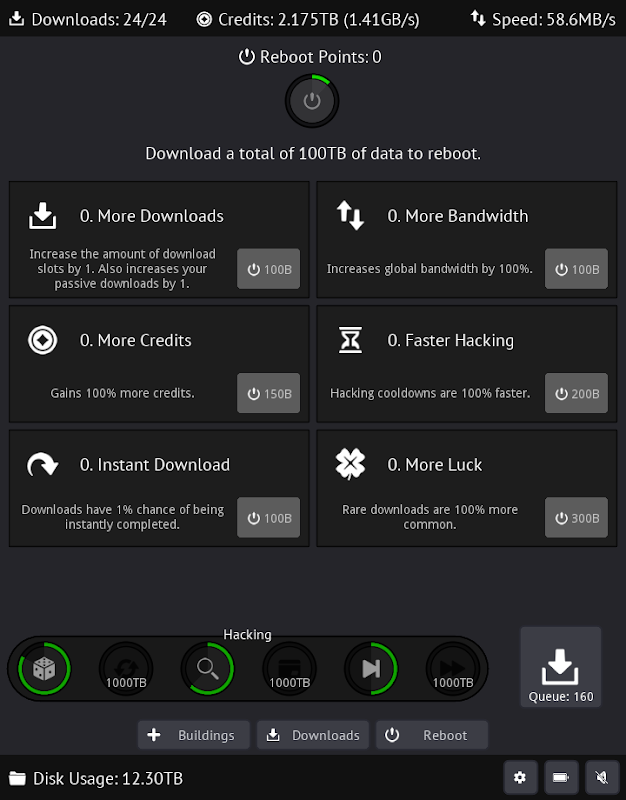Click the Credits: 2.175TB text
626x800 pixels.
(x=319, y=19)
